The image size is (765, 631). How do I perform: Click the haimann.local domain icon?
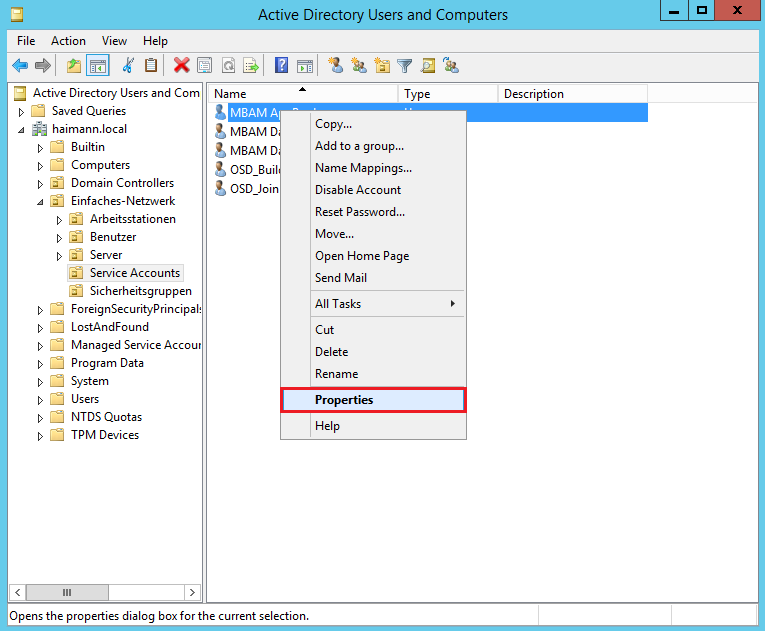39,129
